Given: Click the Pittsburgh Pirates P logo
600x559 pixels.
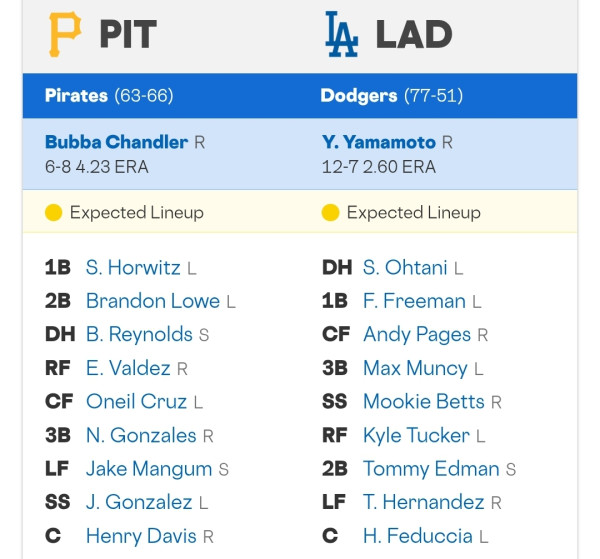Looking at the screenshot, I should click(x=65, y=34).
